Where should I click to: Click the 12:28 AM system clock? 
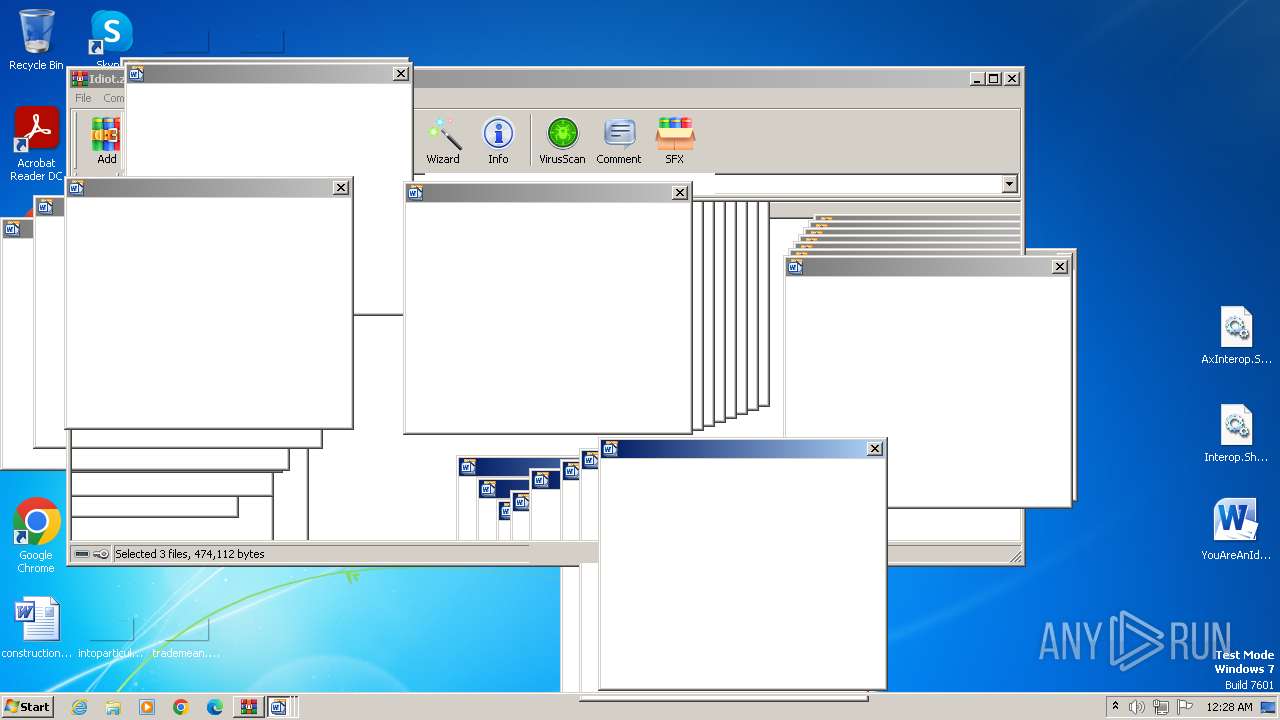pyautogui.click(x=1229, y=707)
